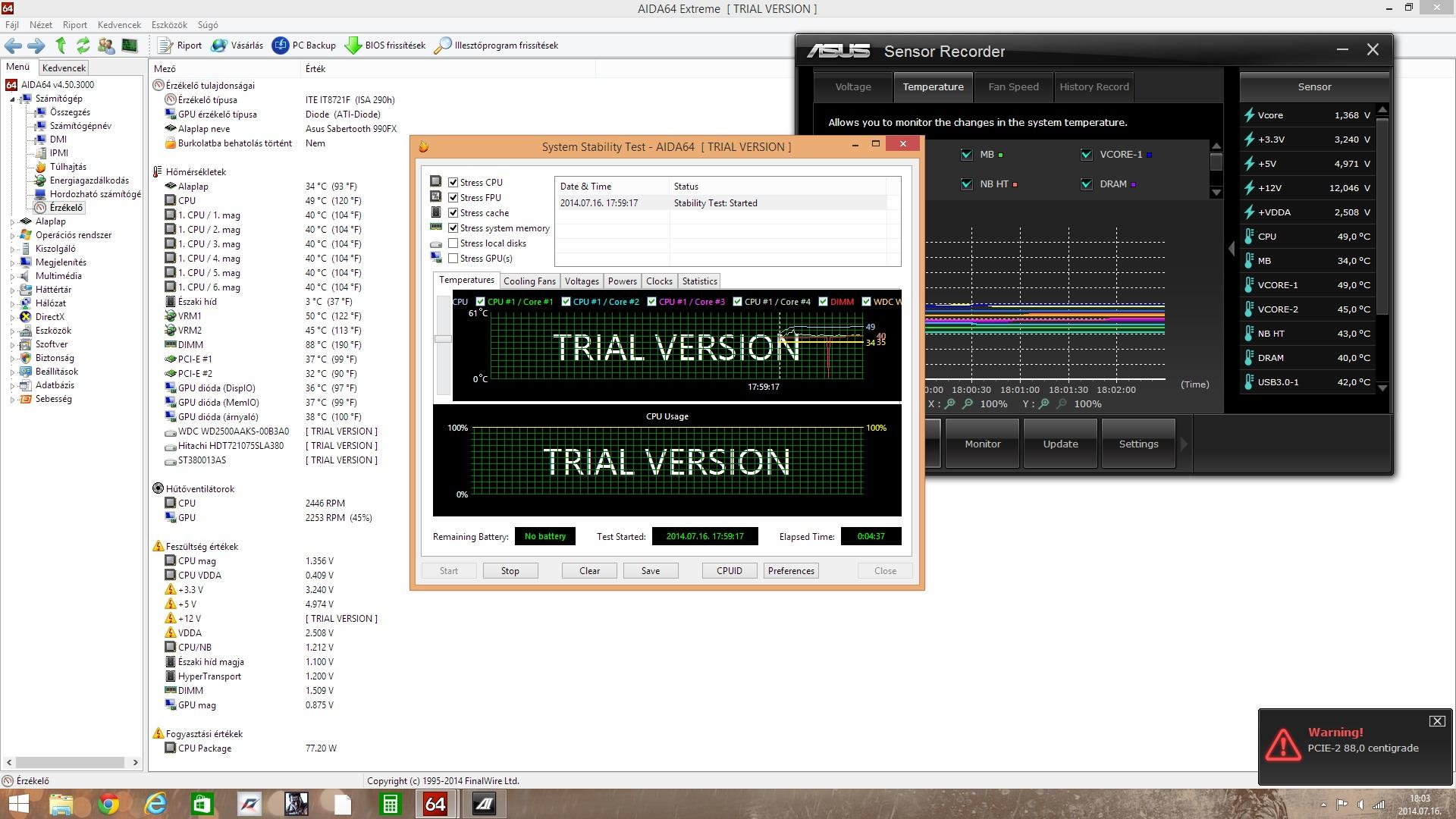Image resolution: width=1456 pixels, height=819 pixels.
Task: Uncheck Stress system memory checkbox
Action: (453, 228)
